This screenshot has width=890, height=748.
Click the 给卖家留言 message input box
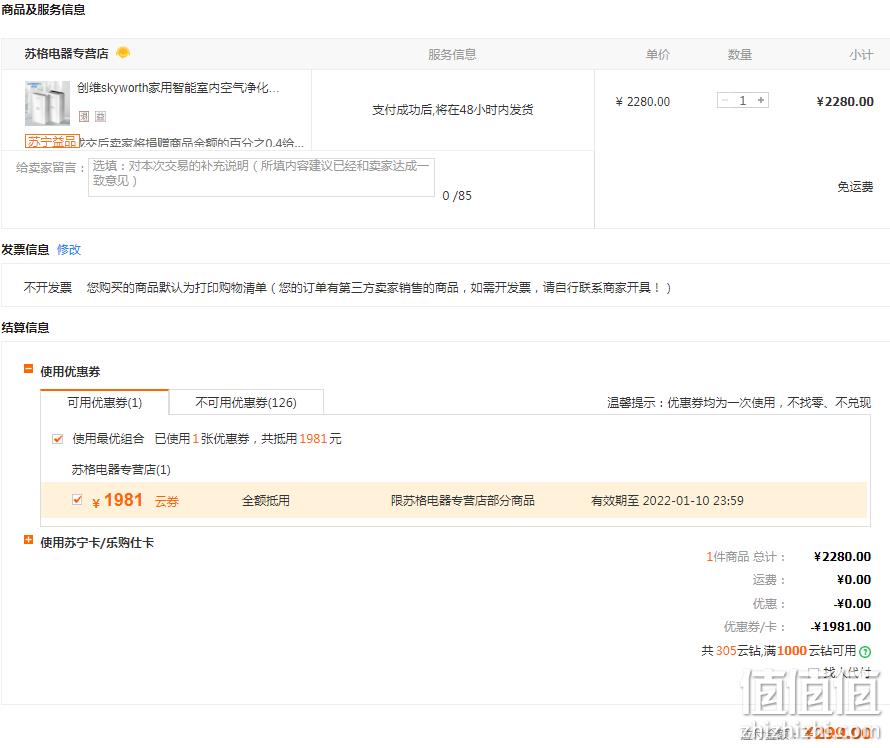pyautogui.click(x=261, y=178)
